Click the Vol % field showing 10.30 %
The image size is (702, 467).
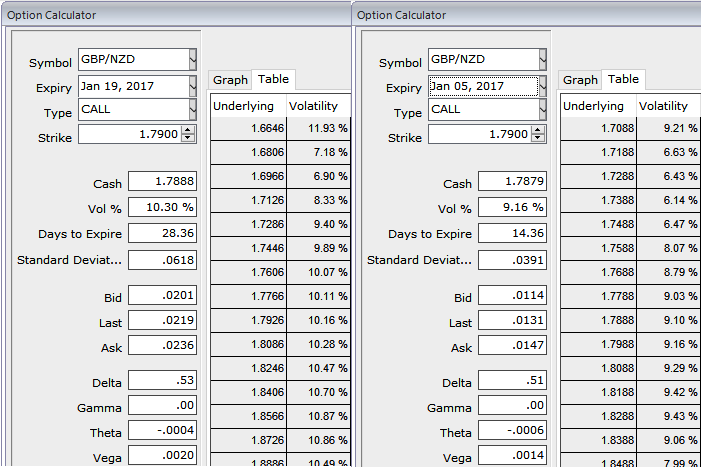[162, 208]
